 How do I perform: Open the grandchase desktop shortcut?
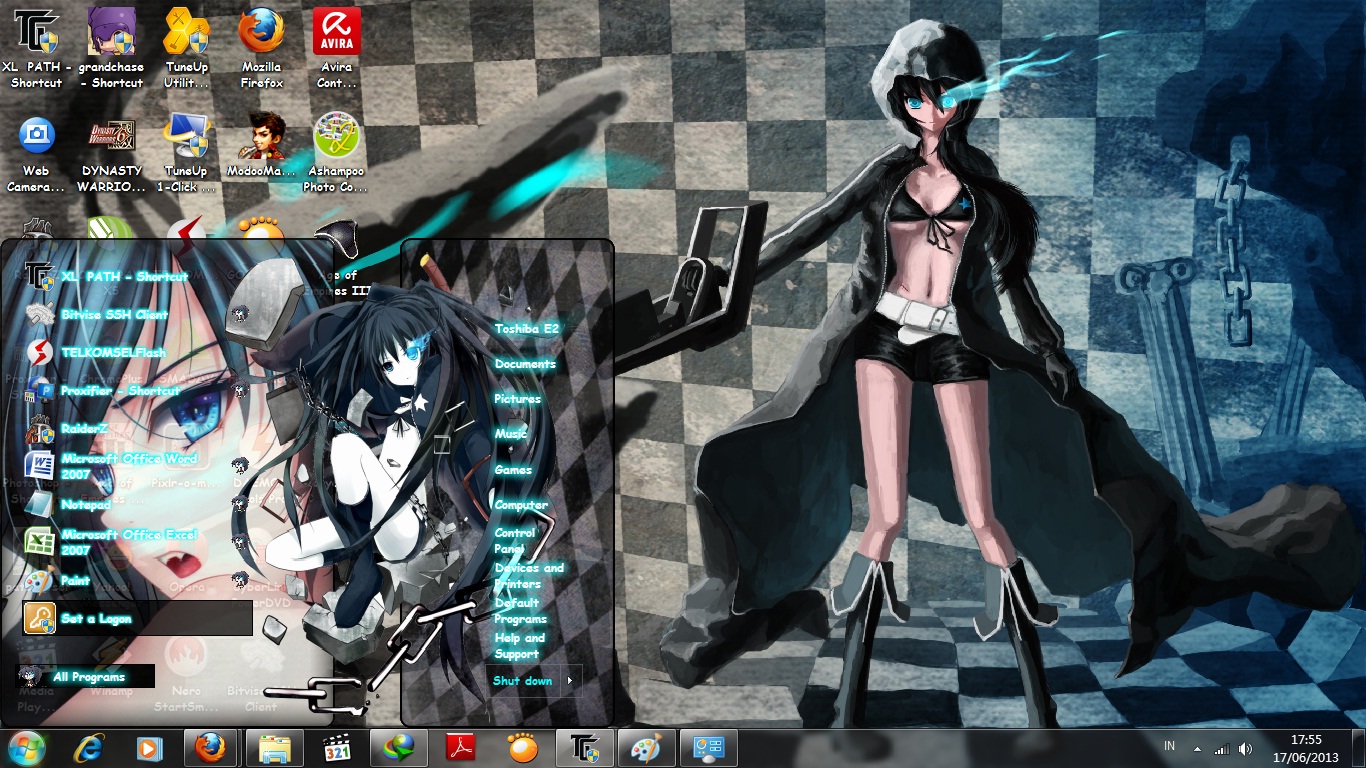tap(112, 48)
